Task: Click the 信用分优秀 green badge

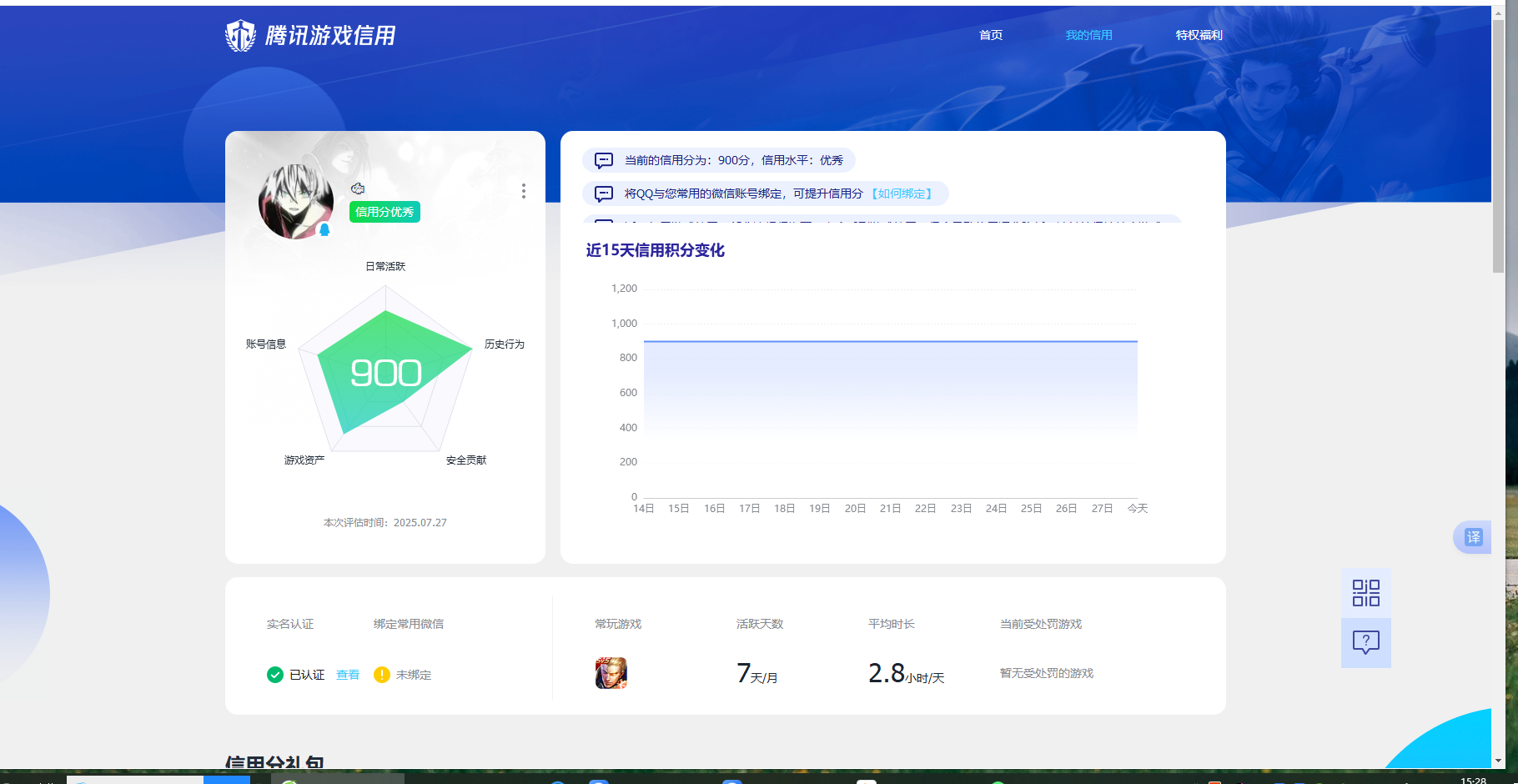Action: pos(385,212)
